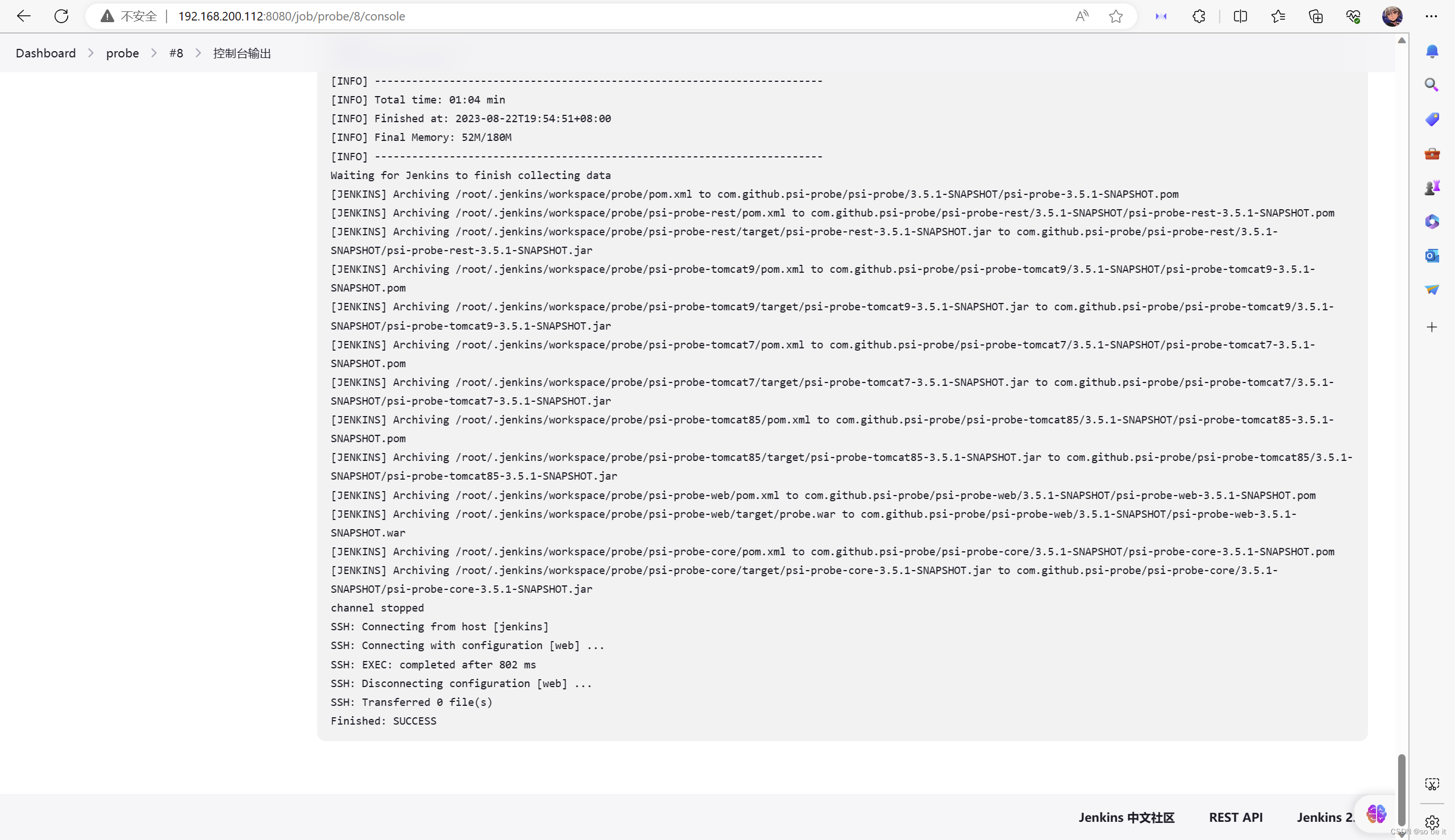The height and width of the screenshot is (840, 1455).
Task: Click the page scrollbar thumb
Action: pyautogui.click(x=1402, y=790)
